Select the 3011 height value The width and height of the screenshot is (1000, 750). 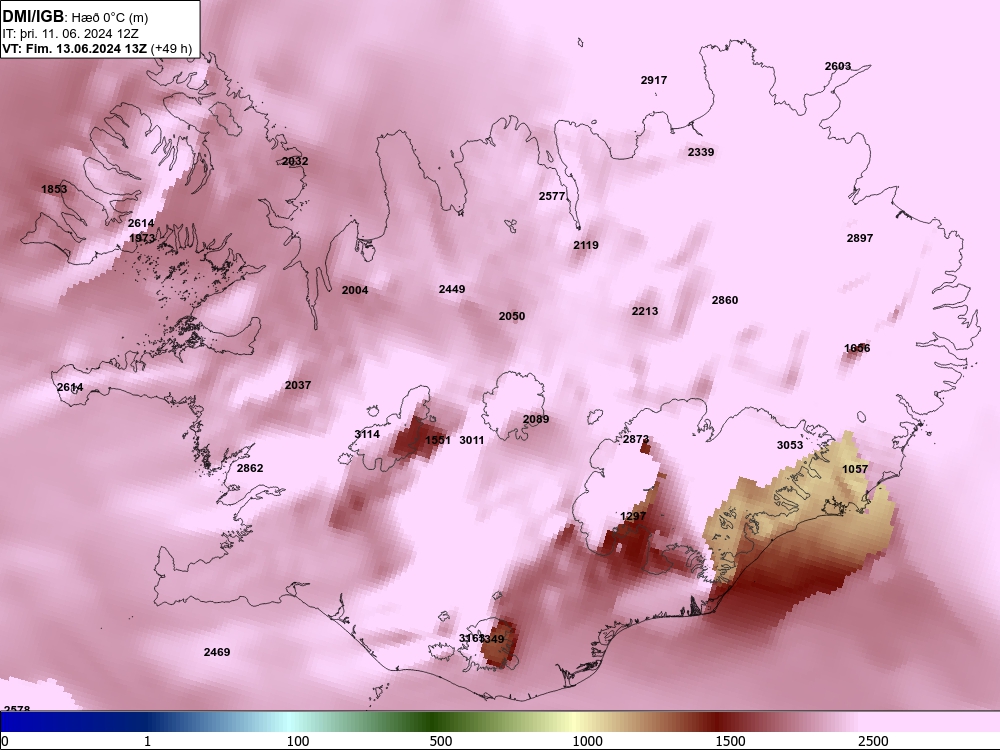coord(472,441)
